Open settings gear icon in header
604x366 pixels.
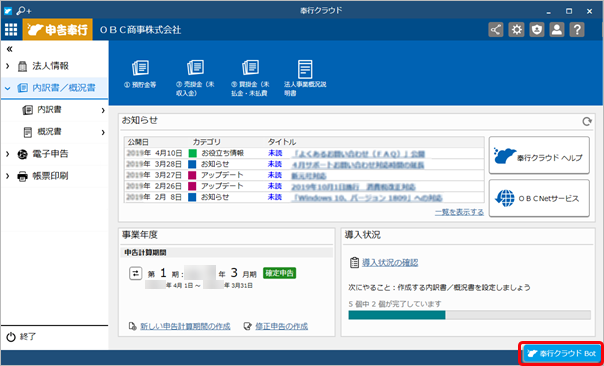click(516, 30)
